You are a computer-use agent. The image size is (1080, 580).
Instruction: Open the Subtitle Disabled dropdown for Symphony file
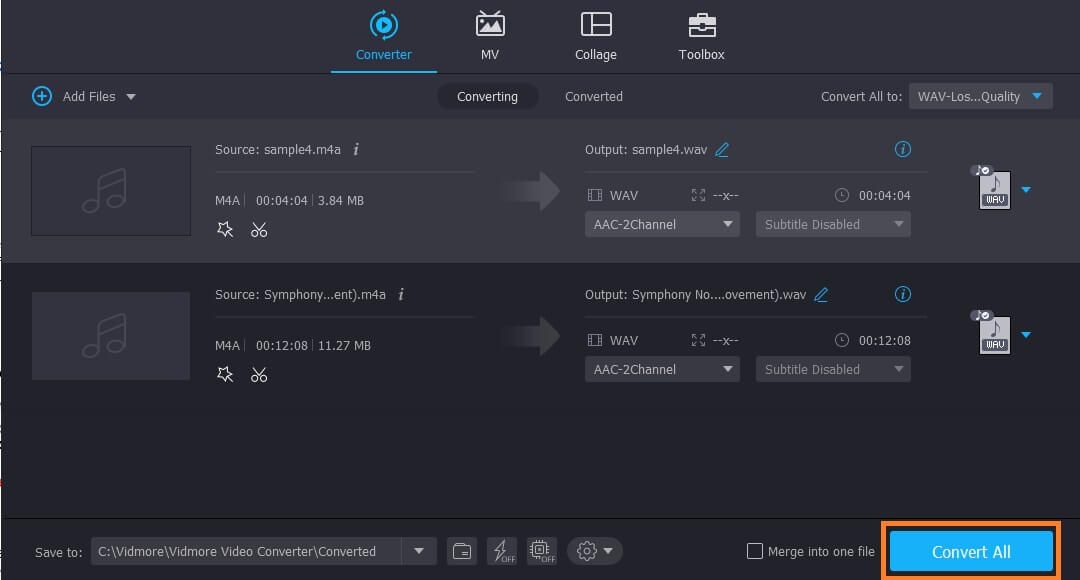click(x=832, y=369)
